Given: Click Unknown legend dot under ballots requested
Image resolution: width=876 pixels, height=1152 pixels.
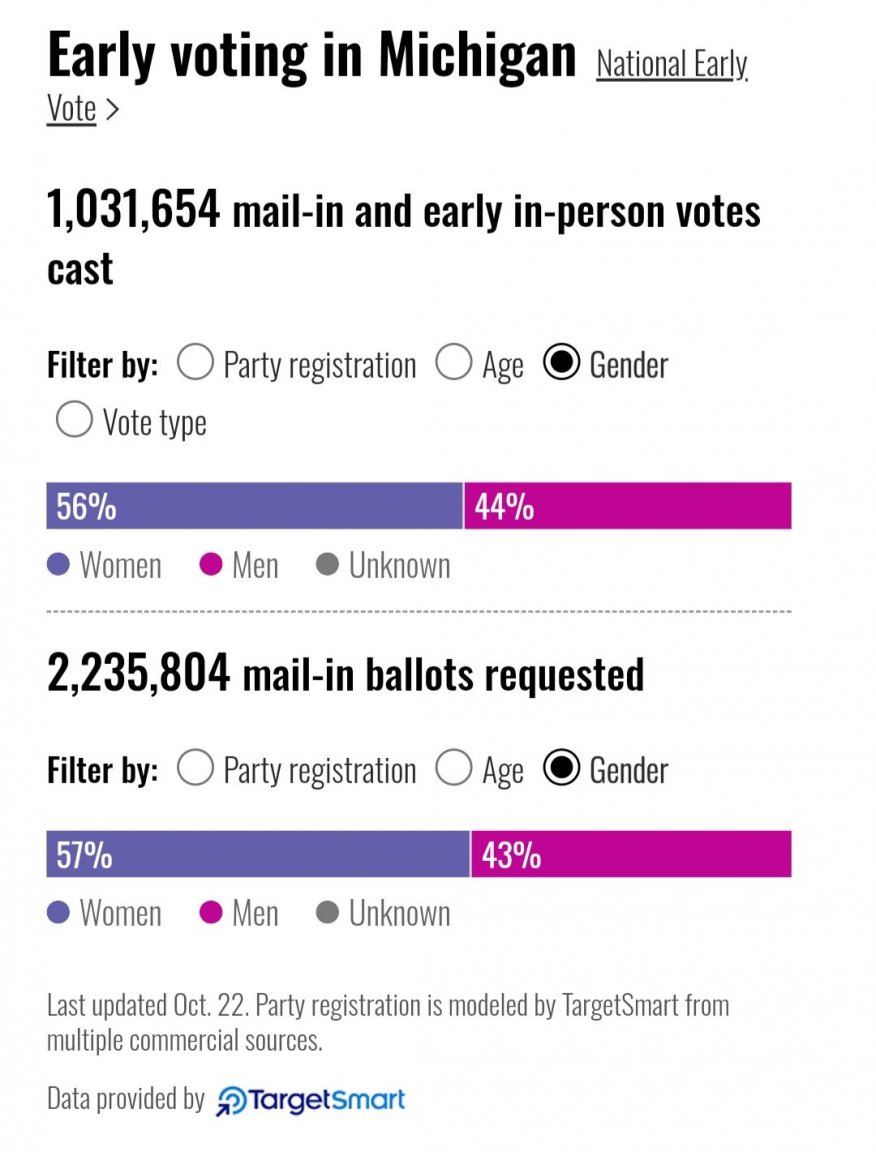Looking at the screenshot, I should point(327,913).
